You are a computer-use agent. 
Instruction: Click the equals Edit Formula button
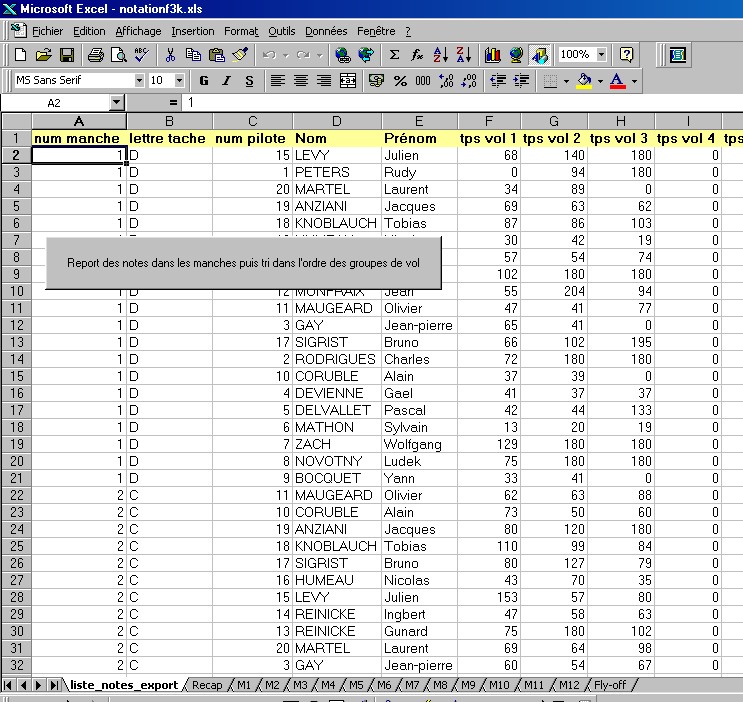point(173,103)
